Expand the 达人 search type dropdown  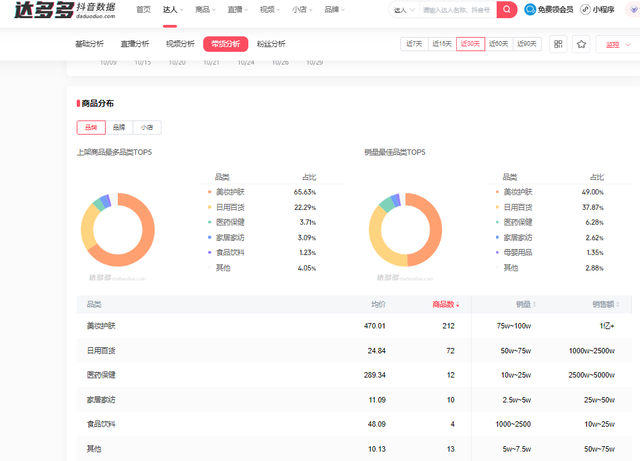point(403,9)
